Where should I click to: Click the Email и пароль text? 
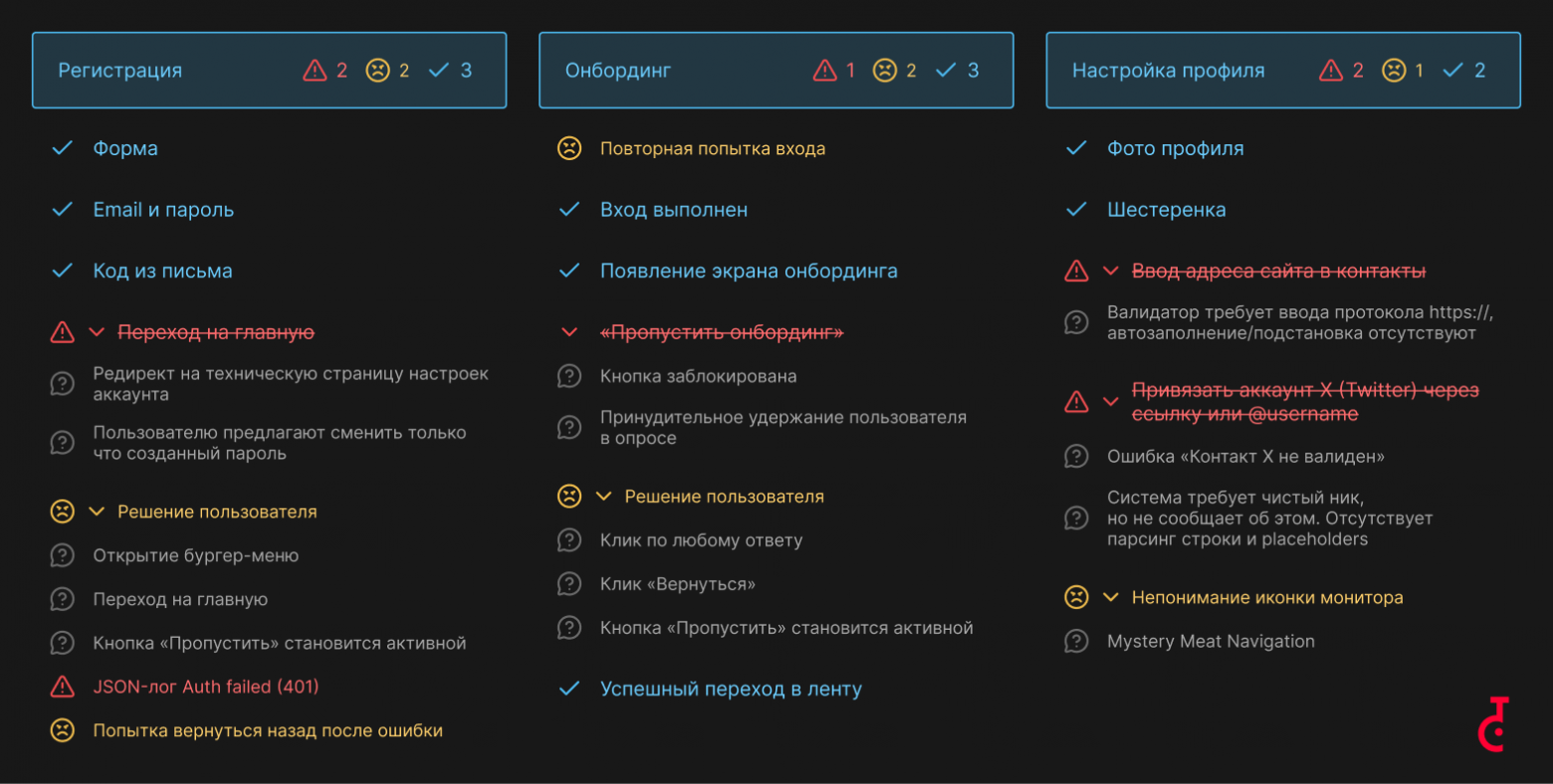tap(163, 210)
